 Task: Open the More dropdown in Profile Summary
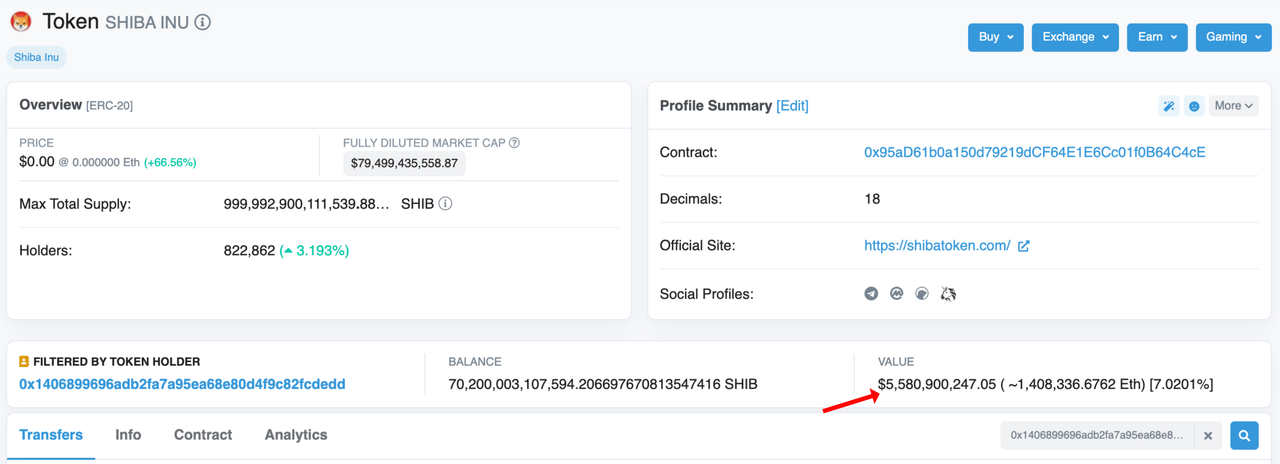pos(1233,106)
